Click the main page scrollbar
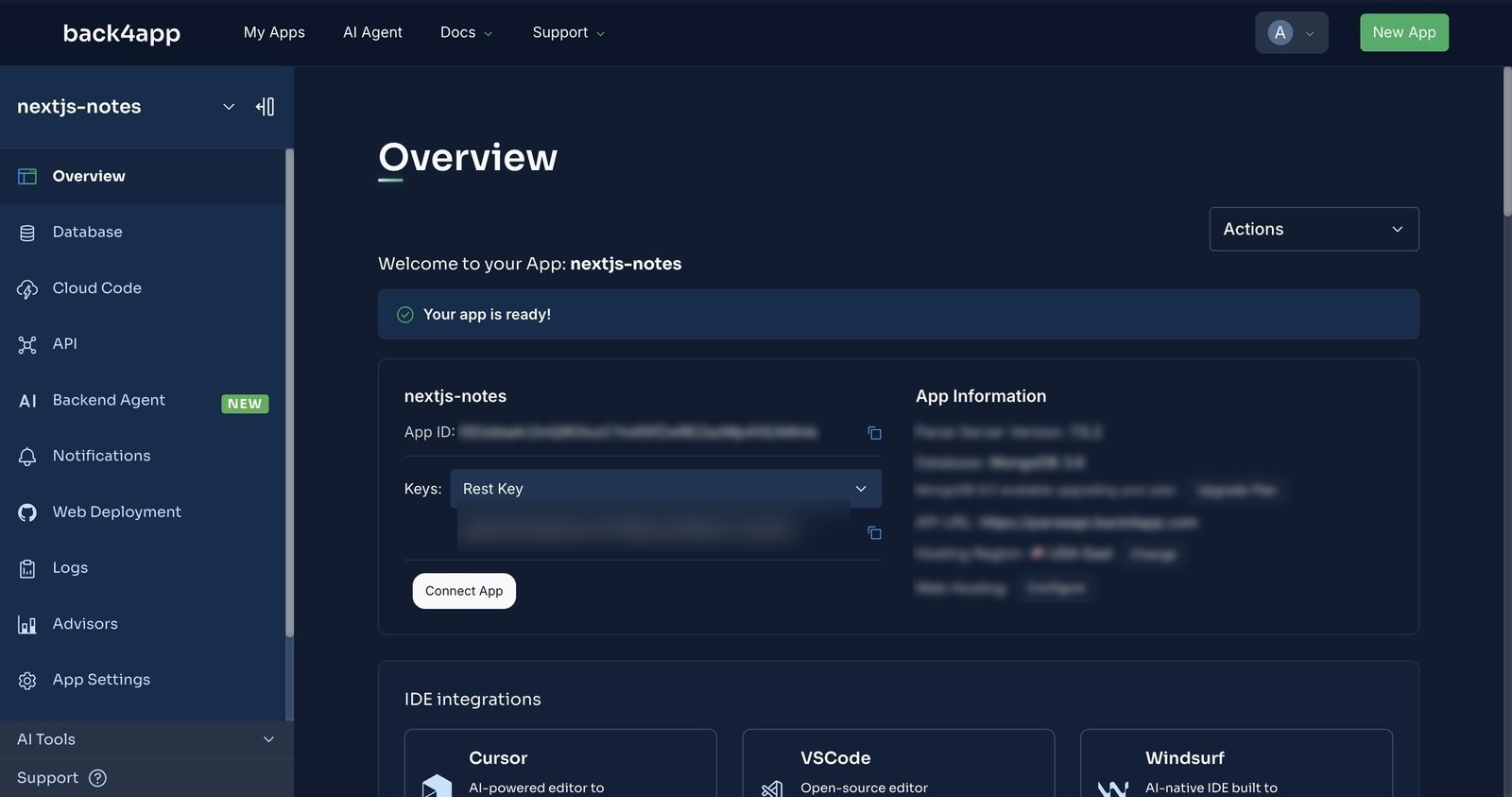Viewport: 1512px width, 797px height. pos(1507,142)
